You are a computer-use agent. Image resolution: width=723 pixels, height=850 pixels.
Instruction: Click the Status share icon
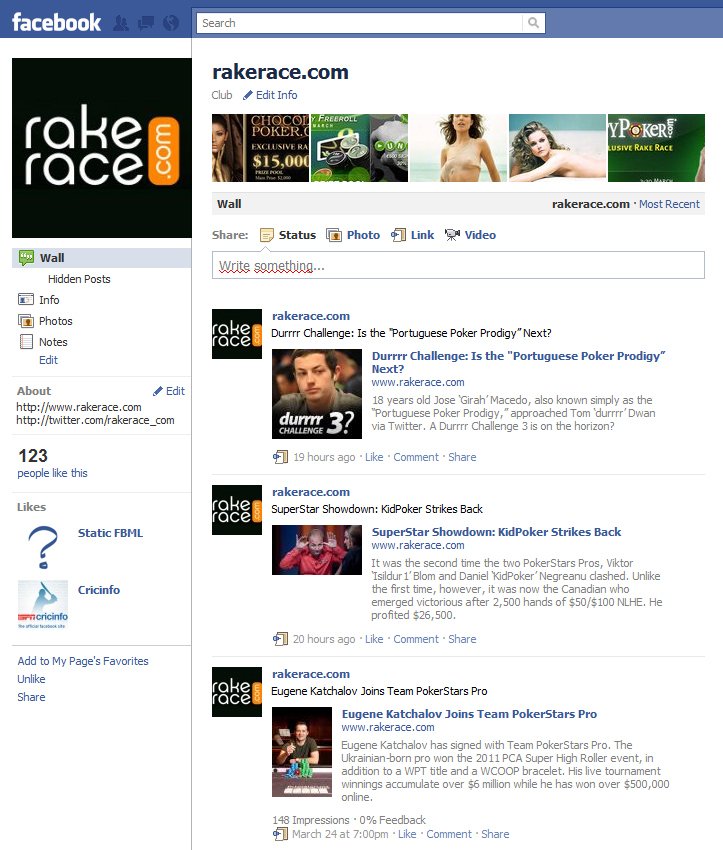[x=267, y=235]
